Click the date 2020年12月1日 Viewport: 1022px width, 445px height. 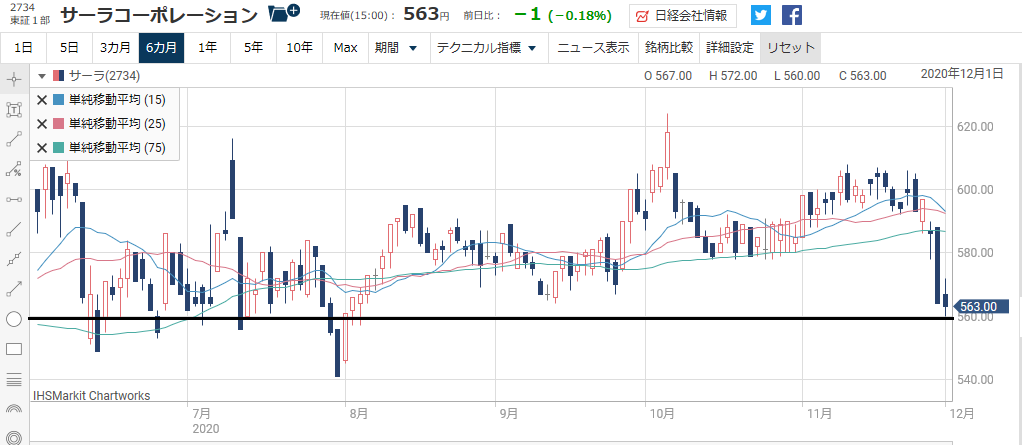961,74
